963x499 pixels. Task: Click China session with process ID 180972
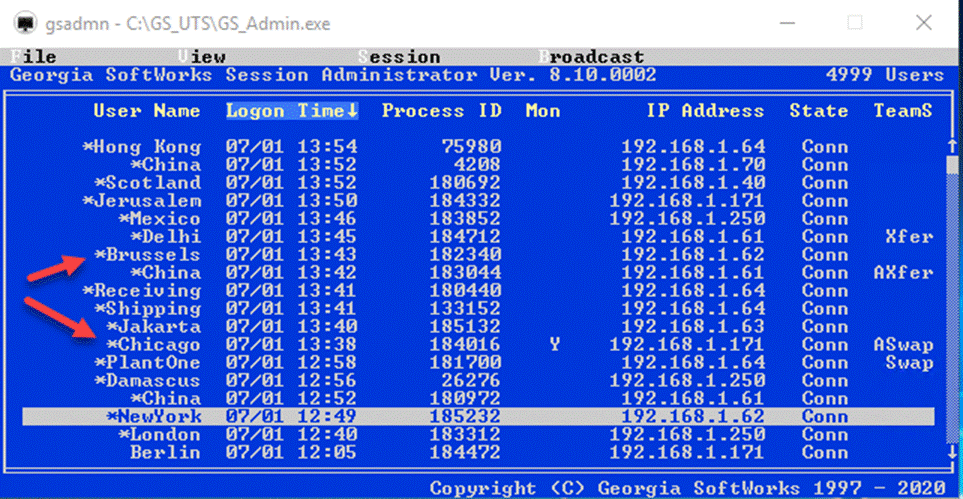pos(478,399)
